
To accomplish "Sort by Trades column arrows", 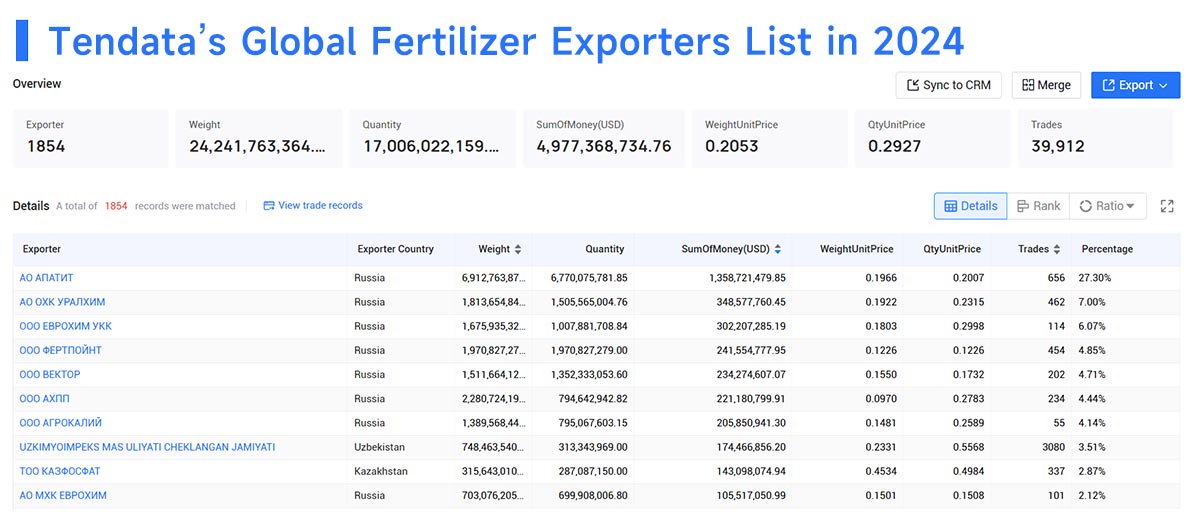I will (1058, 249).
